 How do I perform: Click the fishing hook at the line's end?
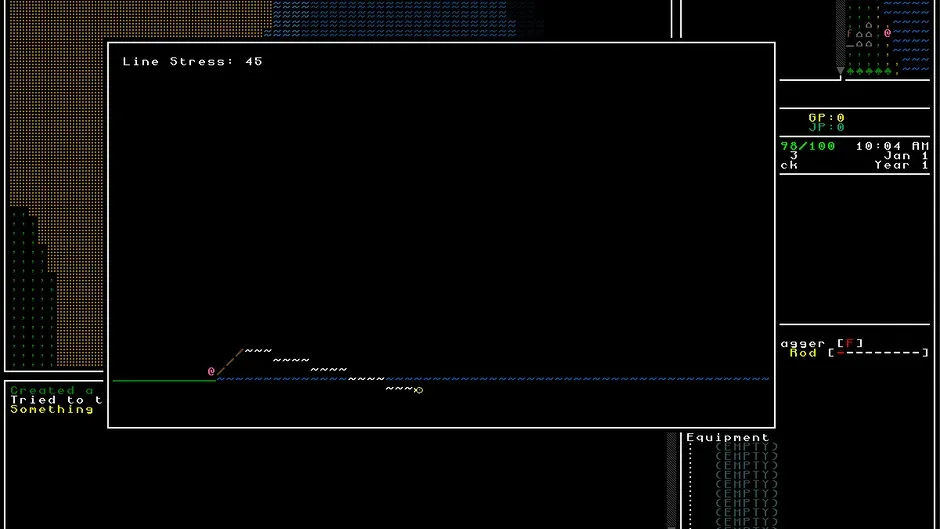(418, 390)
